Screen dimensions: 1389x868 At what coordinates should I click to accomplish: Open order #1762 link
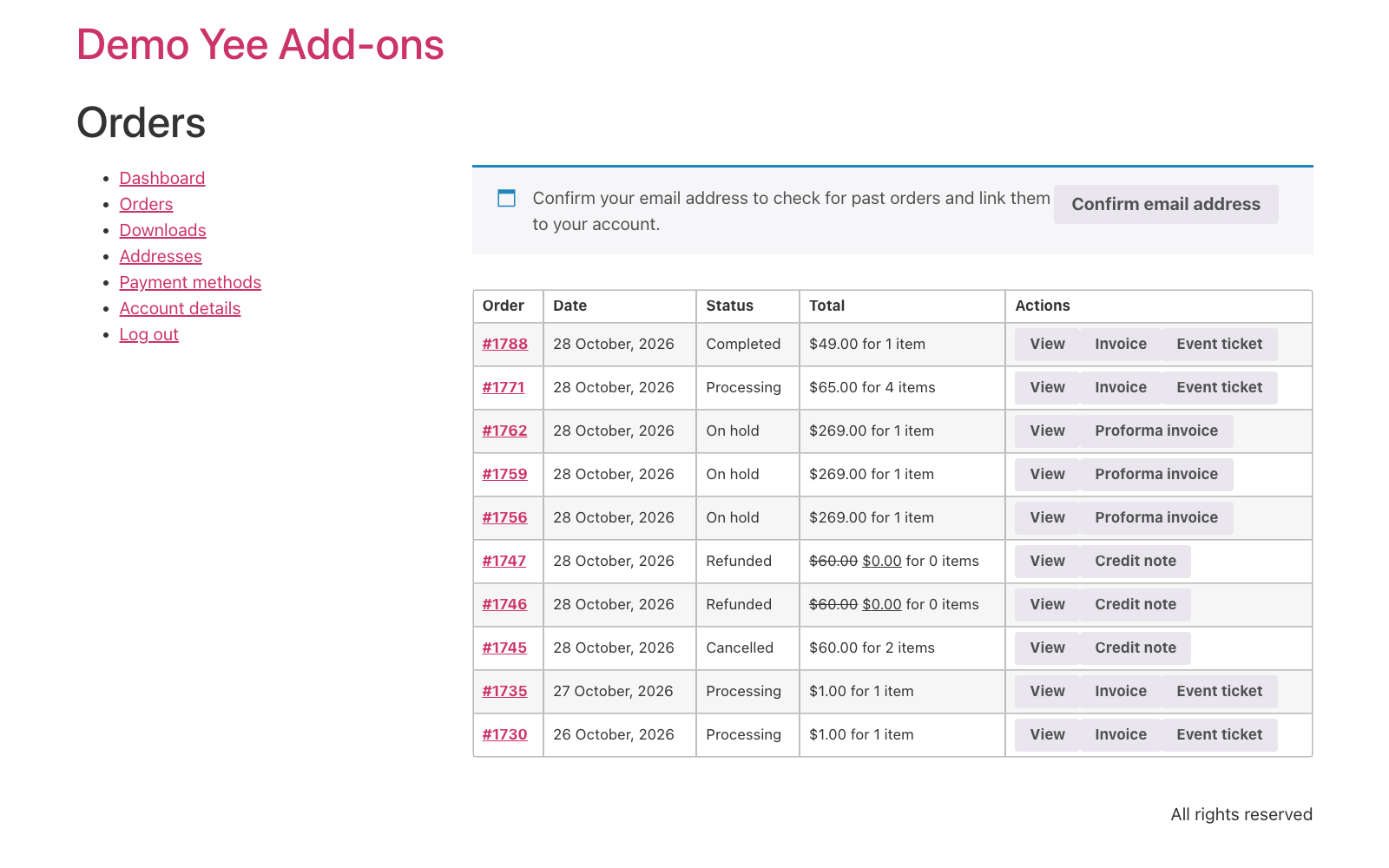(504, 431)
